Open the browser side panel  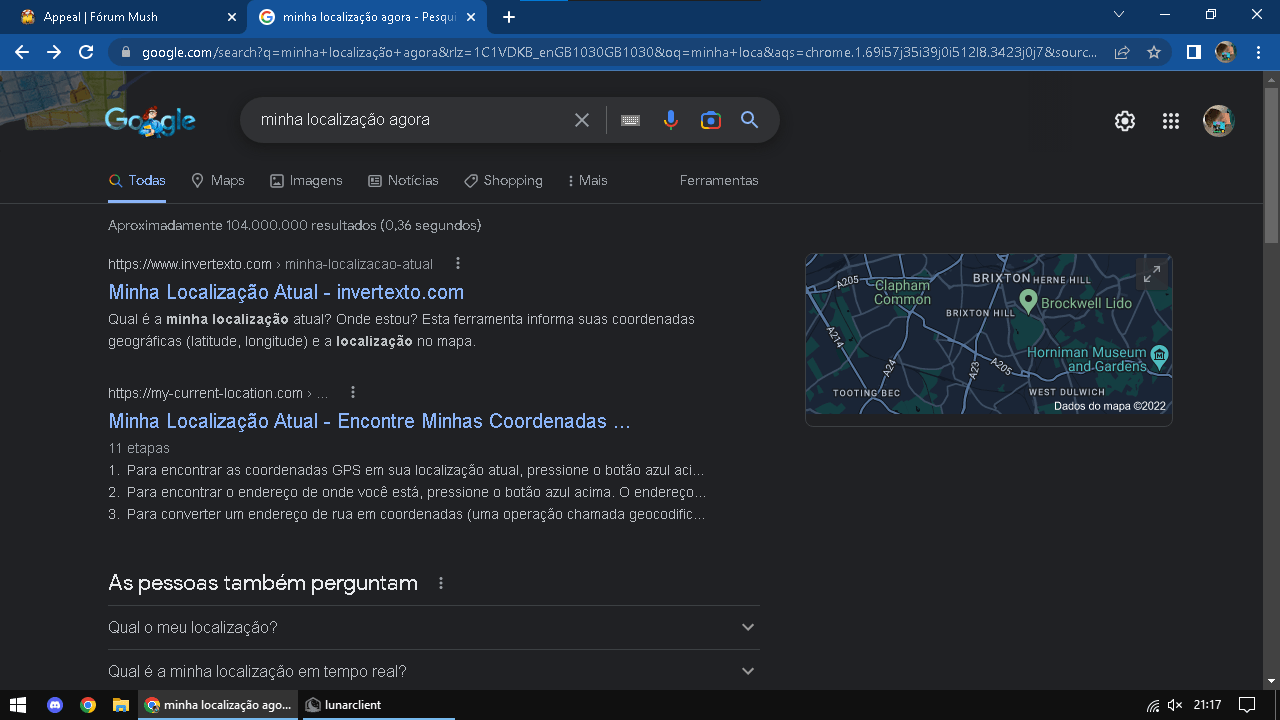tap(1193, 52)
